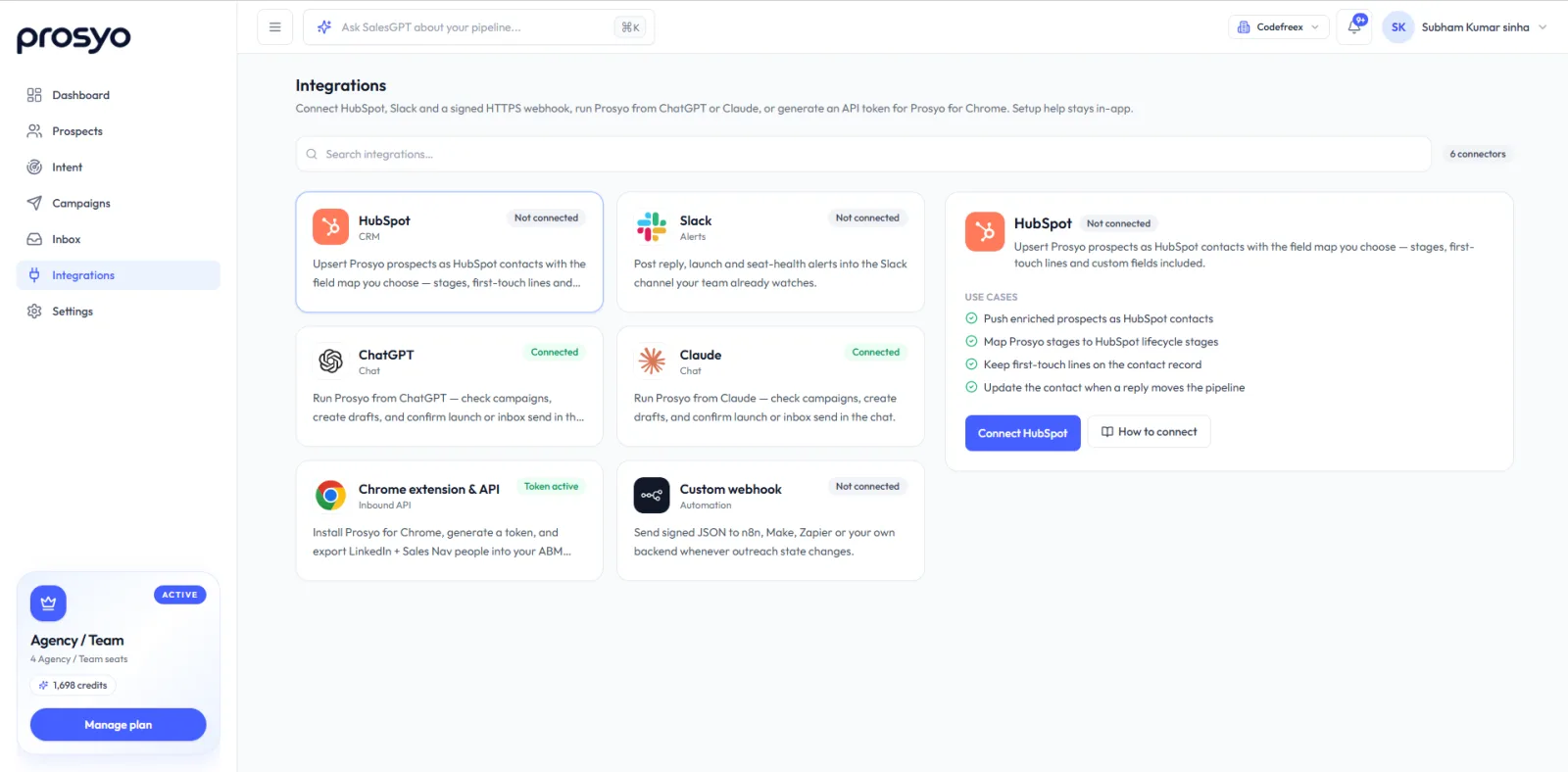Click the ChatGPT logo icon

[330, 361]
